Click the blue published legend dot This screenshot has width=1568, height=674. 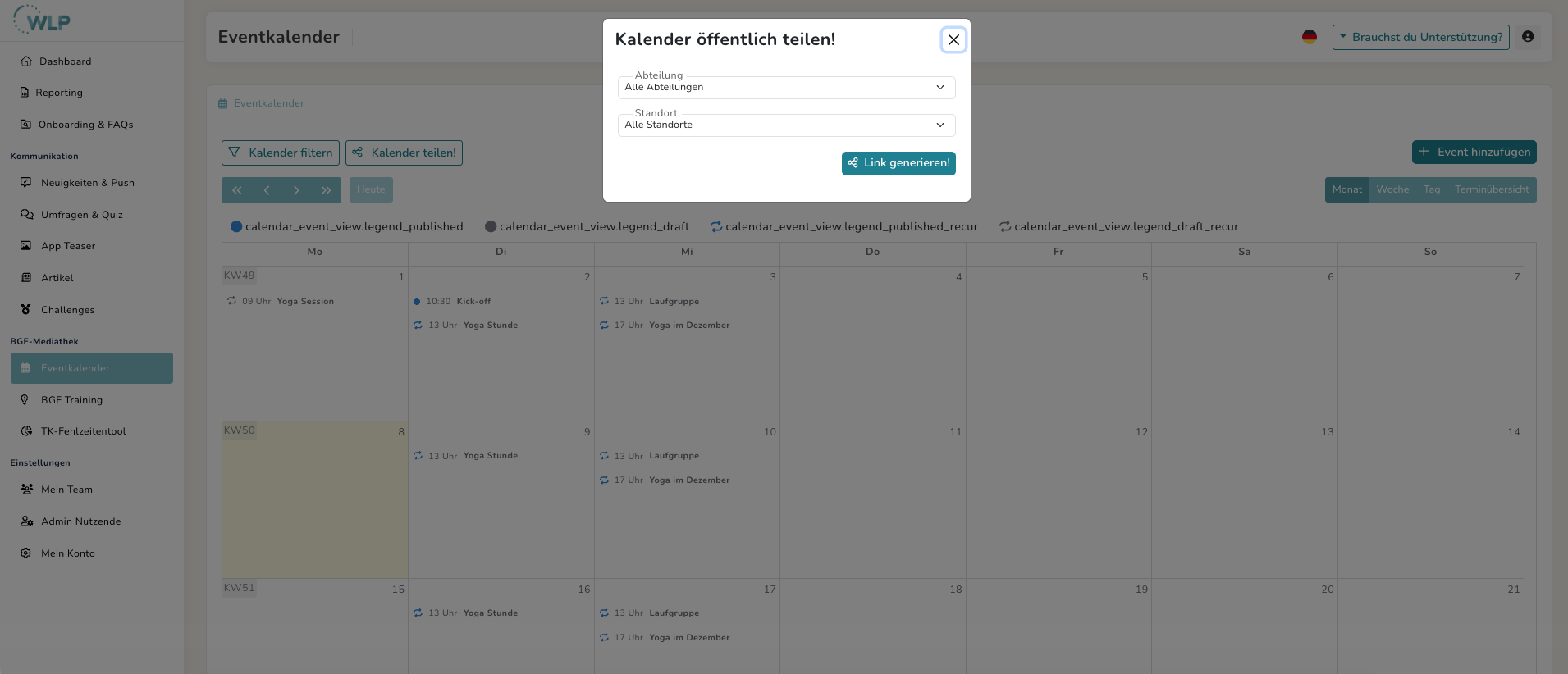pos(236,227)
